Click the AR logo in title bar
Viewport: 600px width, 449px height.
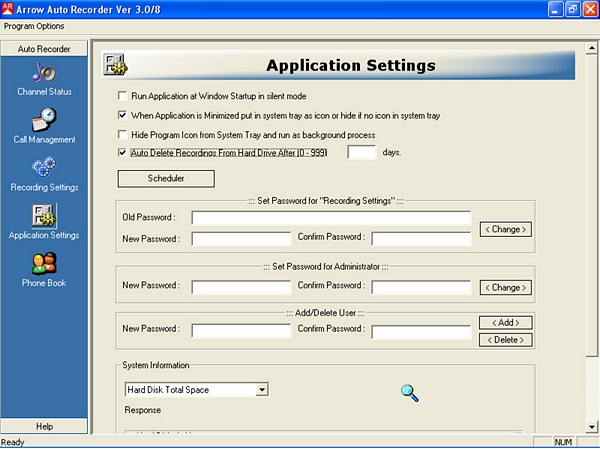tap(8, 8)
